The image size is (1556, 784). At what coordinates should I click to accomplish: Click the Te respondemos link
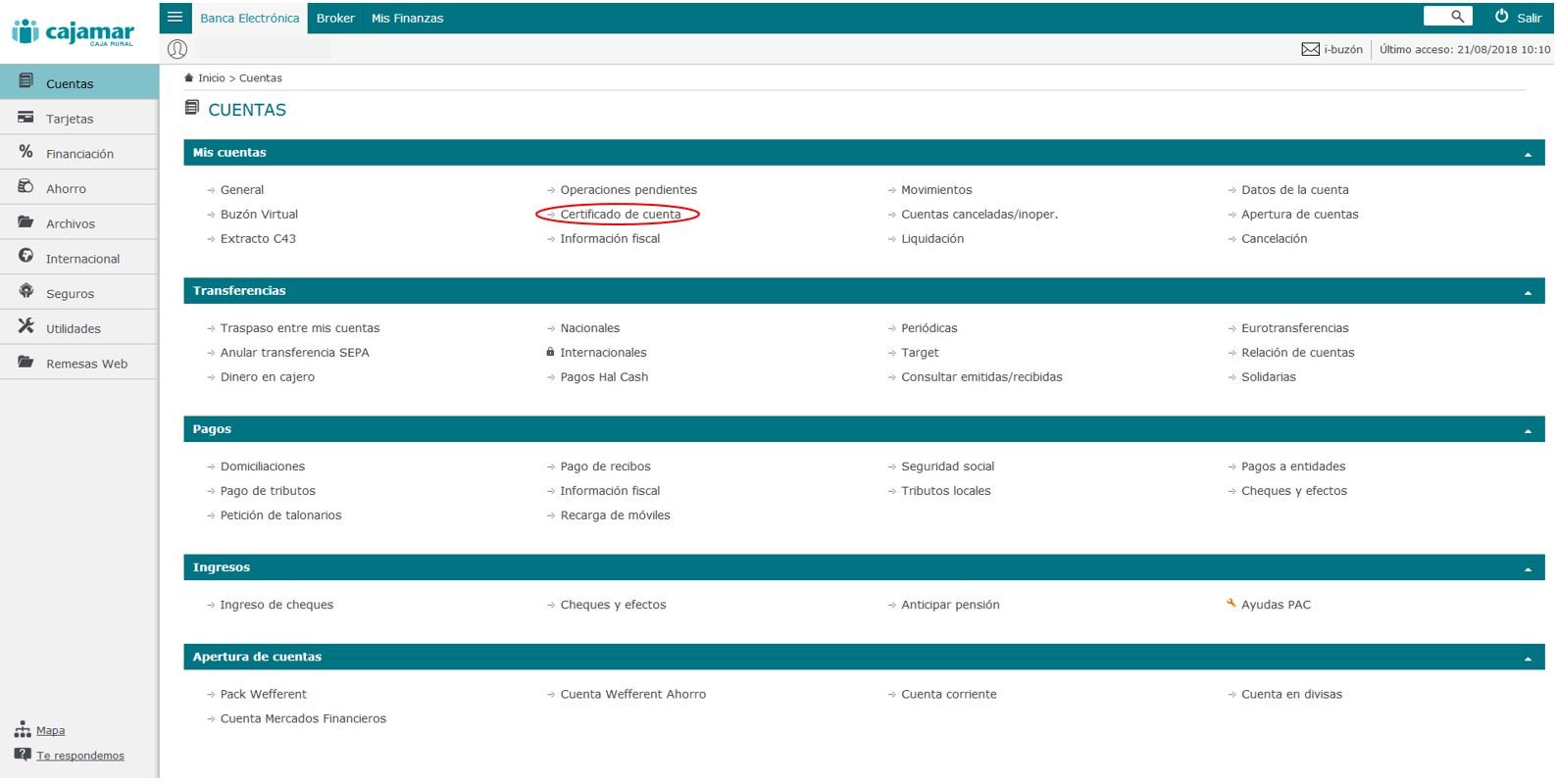coord(80,756)
